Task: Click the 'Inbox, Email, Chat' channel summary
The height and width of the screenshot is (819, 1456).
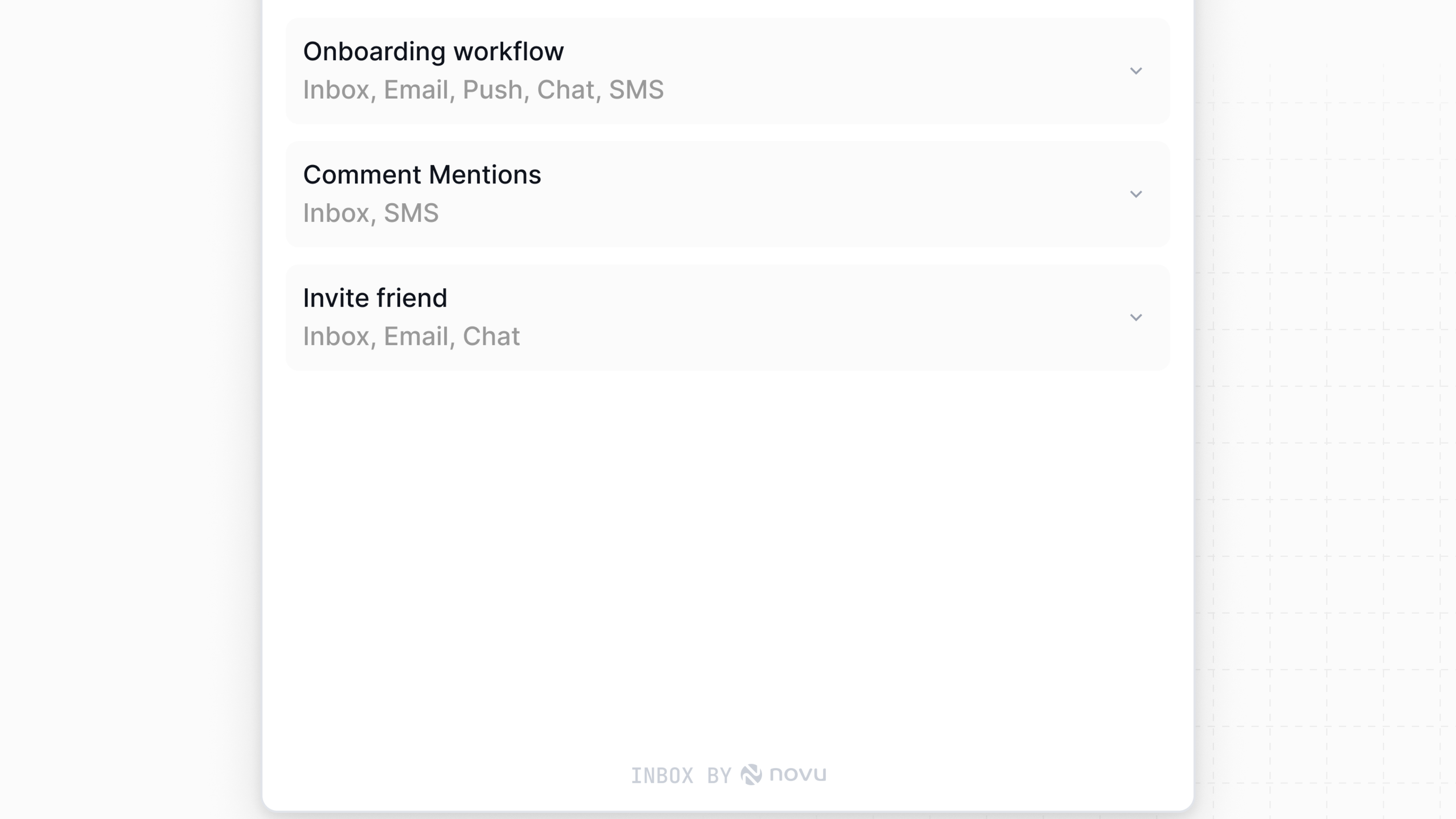Action: (x=411, y=336)
